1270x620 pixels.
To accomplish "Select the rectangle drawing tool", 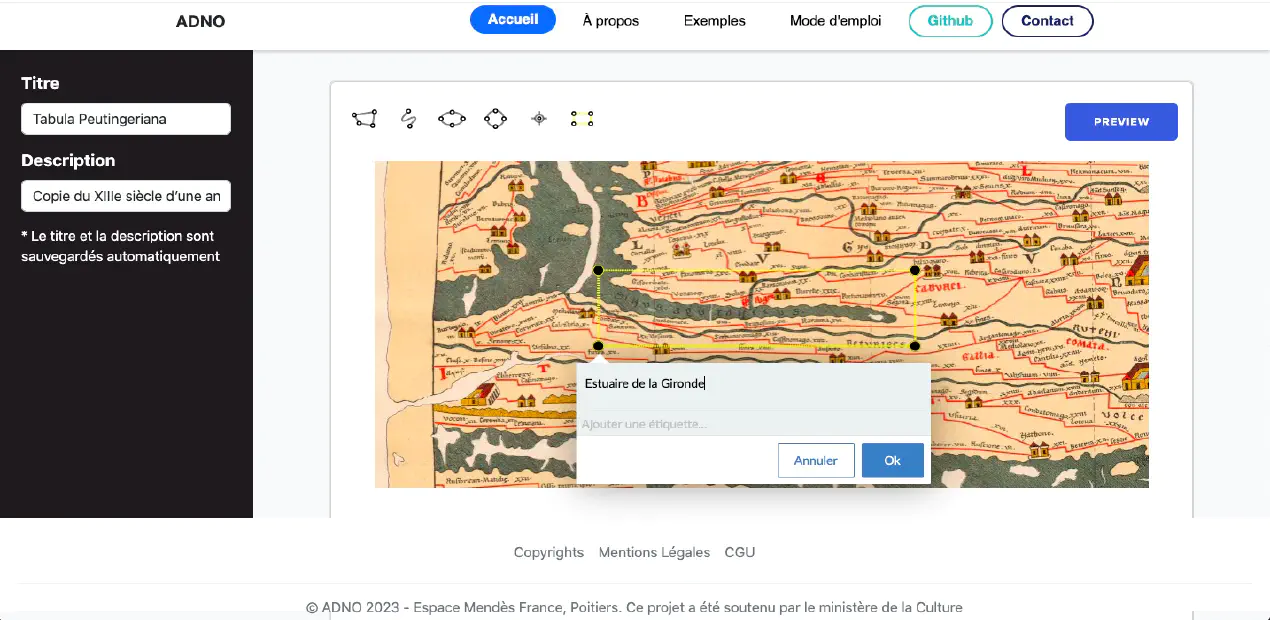I will tap(582, 119).
